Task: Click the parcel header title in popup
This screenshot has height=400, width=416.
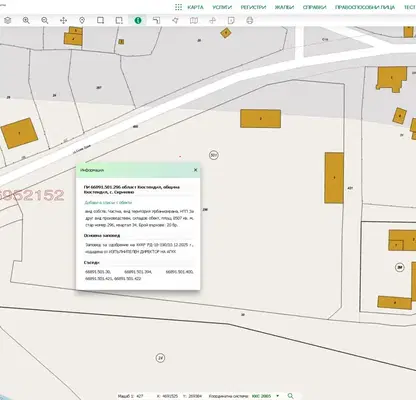Action: click(x=132, y=190)
